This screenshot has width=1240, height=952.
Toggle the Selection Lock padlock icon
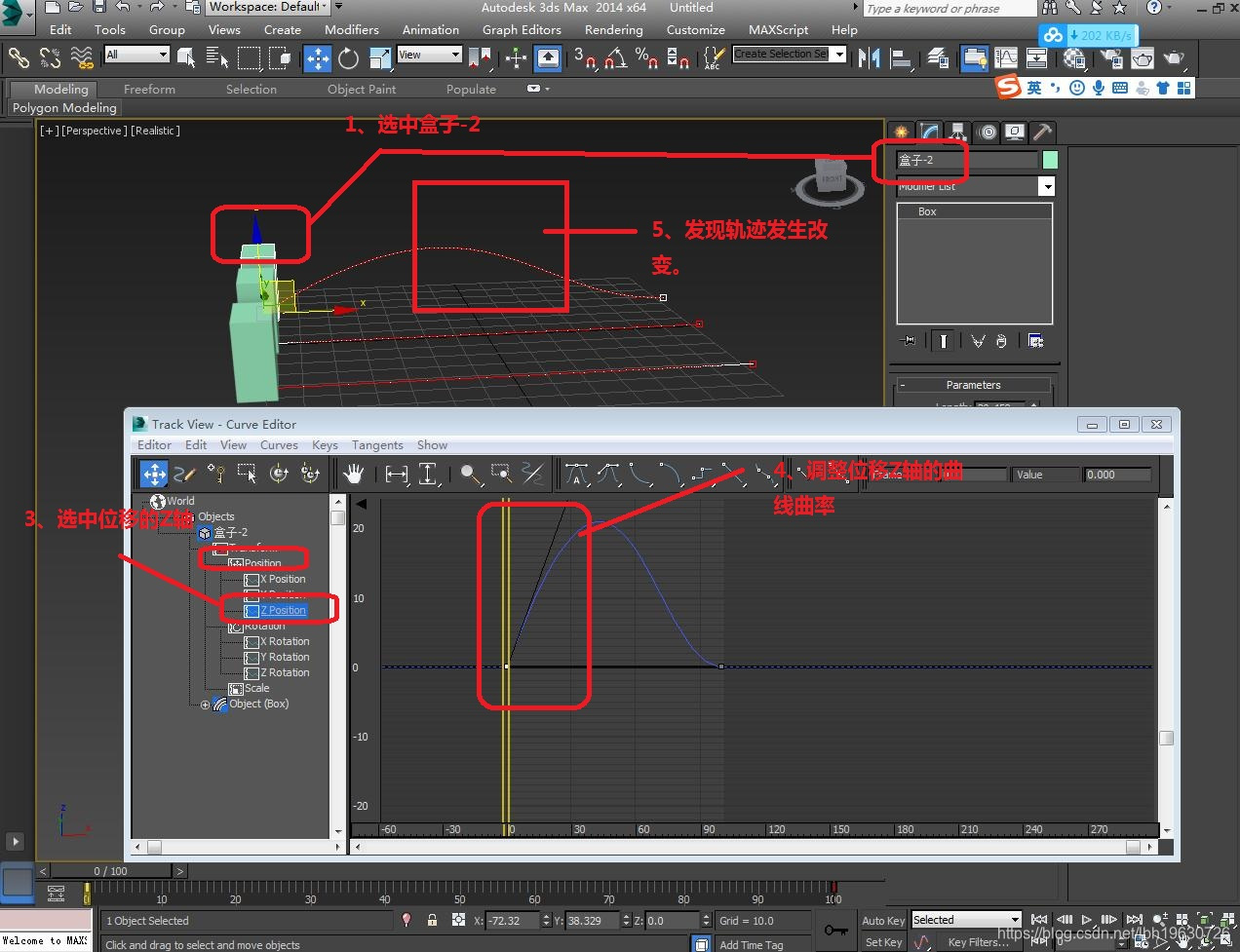[x=432, y=920]
